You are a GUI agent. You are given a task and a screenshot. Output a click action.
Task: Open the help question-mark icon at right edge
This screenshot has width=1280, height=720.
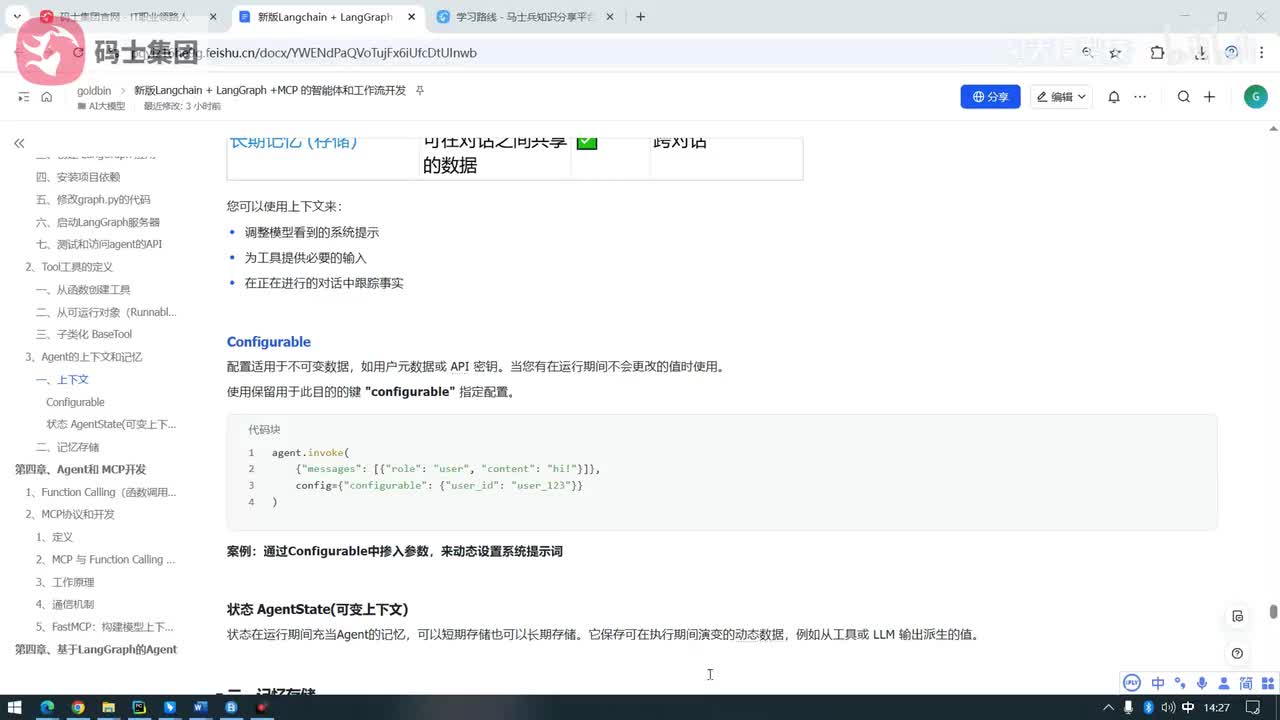pyautogui.click(x=1238, y=653)
